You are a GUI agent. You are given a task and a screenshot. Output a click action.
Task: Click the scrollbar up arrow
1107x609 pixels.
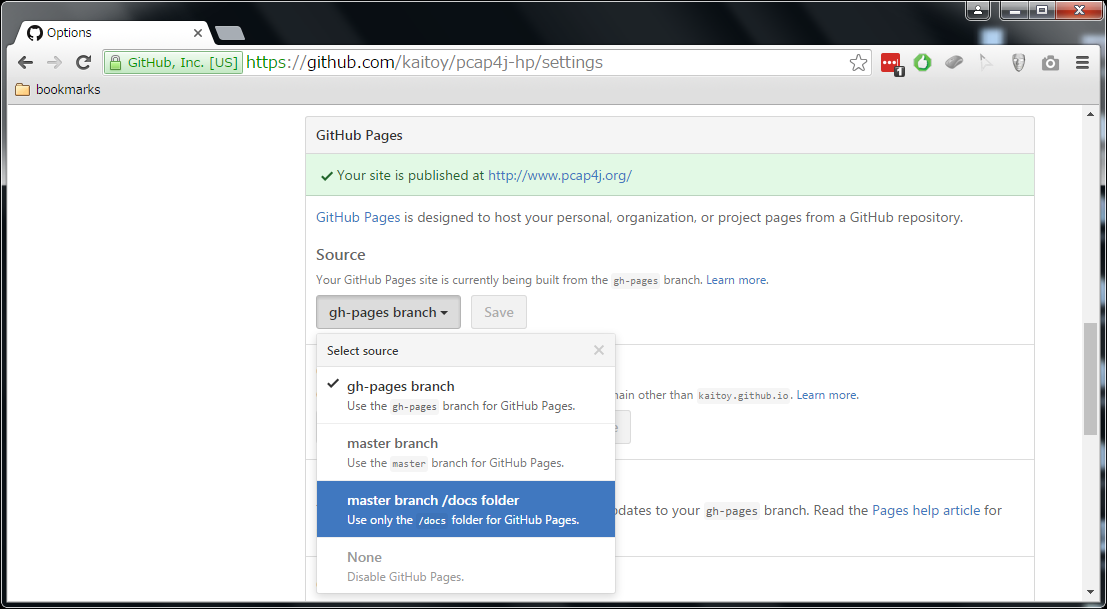[1090, 114]
